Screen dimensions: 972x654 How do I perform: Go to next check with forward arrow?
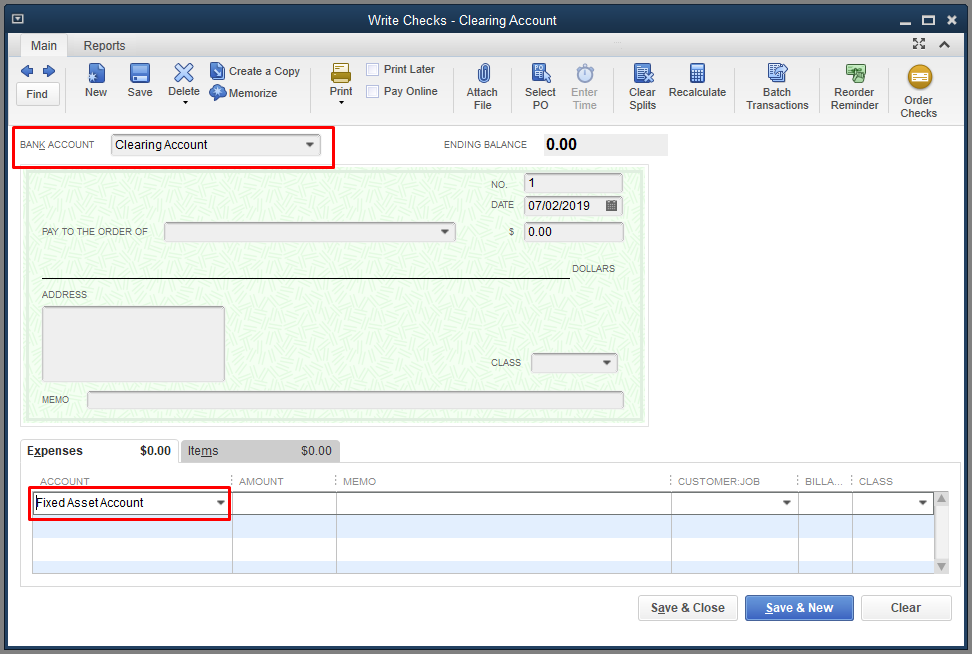pyautogui.click(x=49, y=71)
